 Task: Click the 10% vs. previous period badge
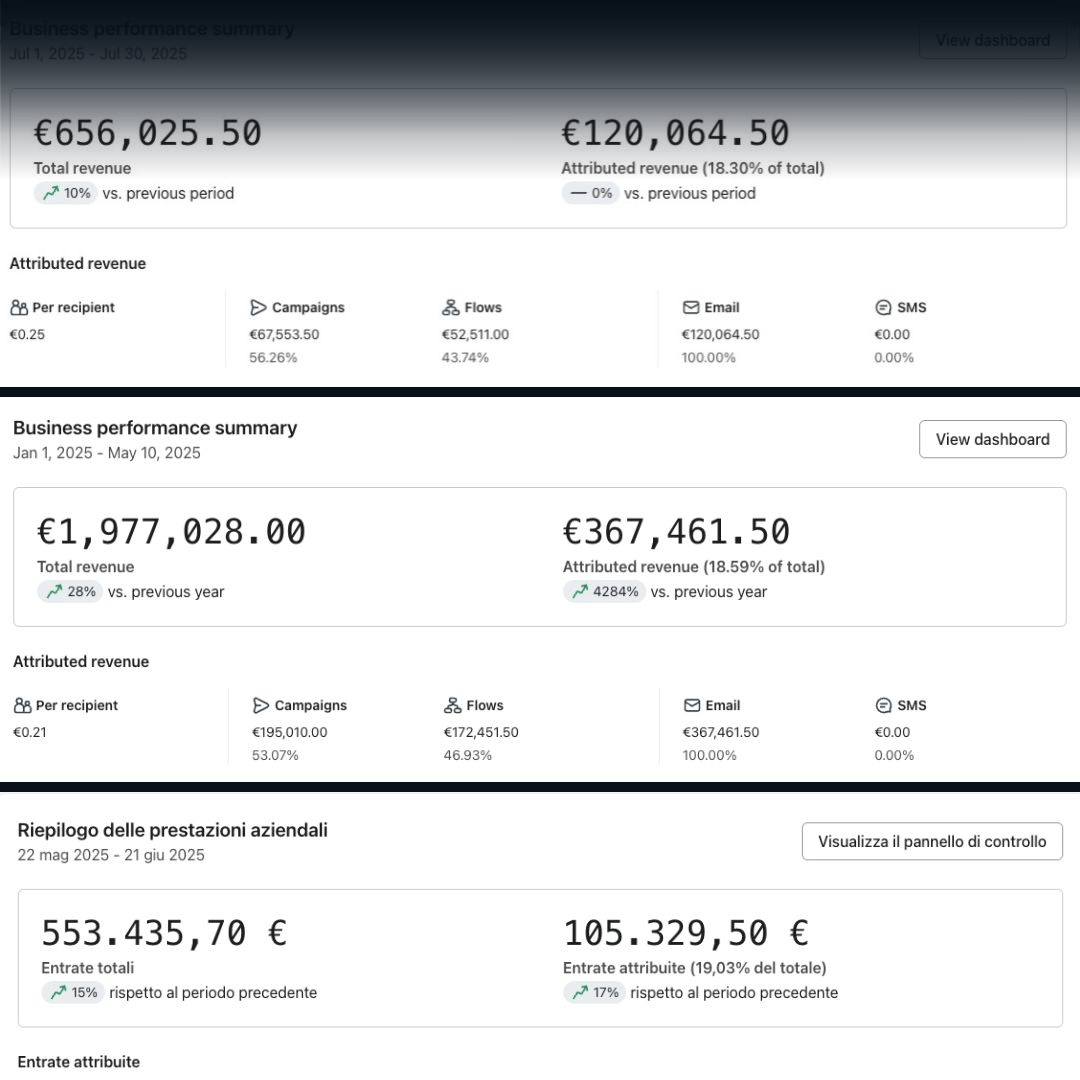66,193
